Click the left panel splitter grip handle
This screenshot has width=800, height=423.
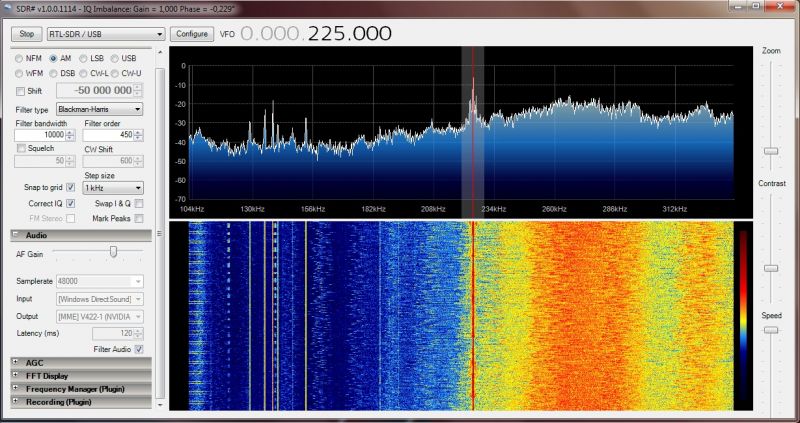click(x=160, y=233)
